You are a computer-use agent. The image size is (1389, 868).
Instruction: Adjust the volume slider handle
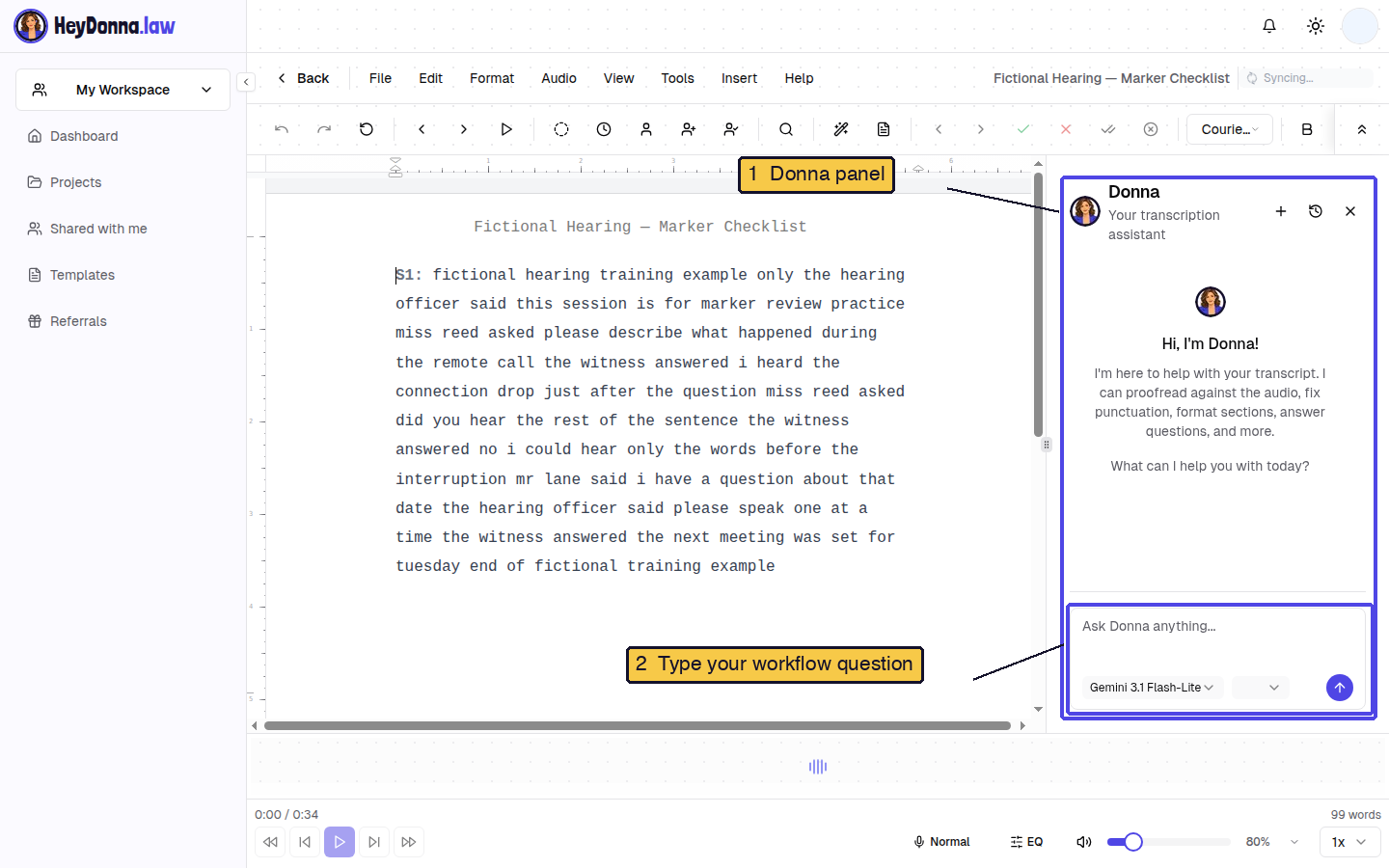click(1133, 842)
